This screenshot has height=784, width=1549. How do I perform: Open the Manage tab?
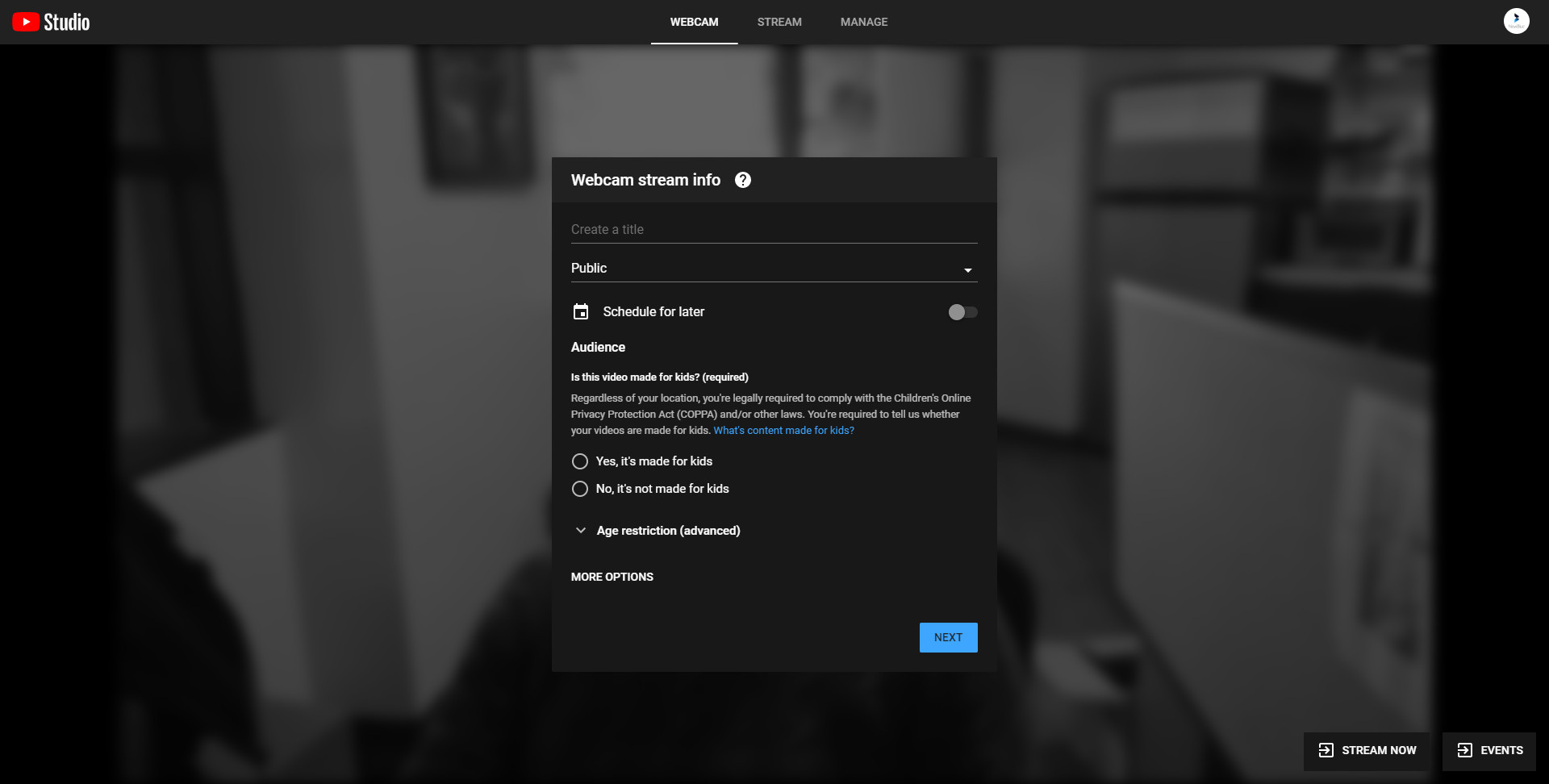(x=864, y=22)
